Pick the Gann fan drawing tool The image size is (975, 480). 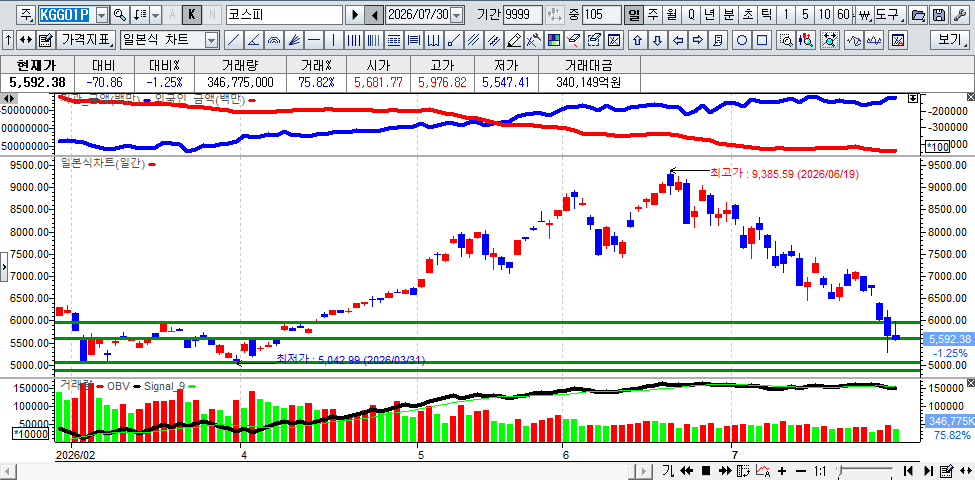293,40
